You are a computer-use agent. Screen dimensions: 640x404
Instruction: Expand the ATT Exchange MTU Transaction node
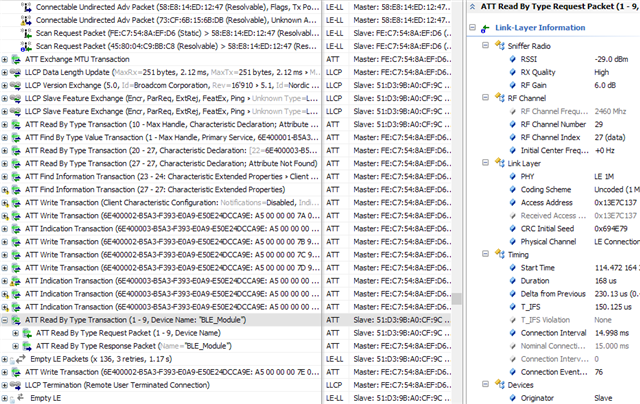click(5, 59)
